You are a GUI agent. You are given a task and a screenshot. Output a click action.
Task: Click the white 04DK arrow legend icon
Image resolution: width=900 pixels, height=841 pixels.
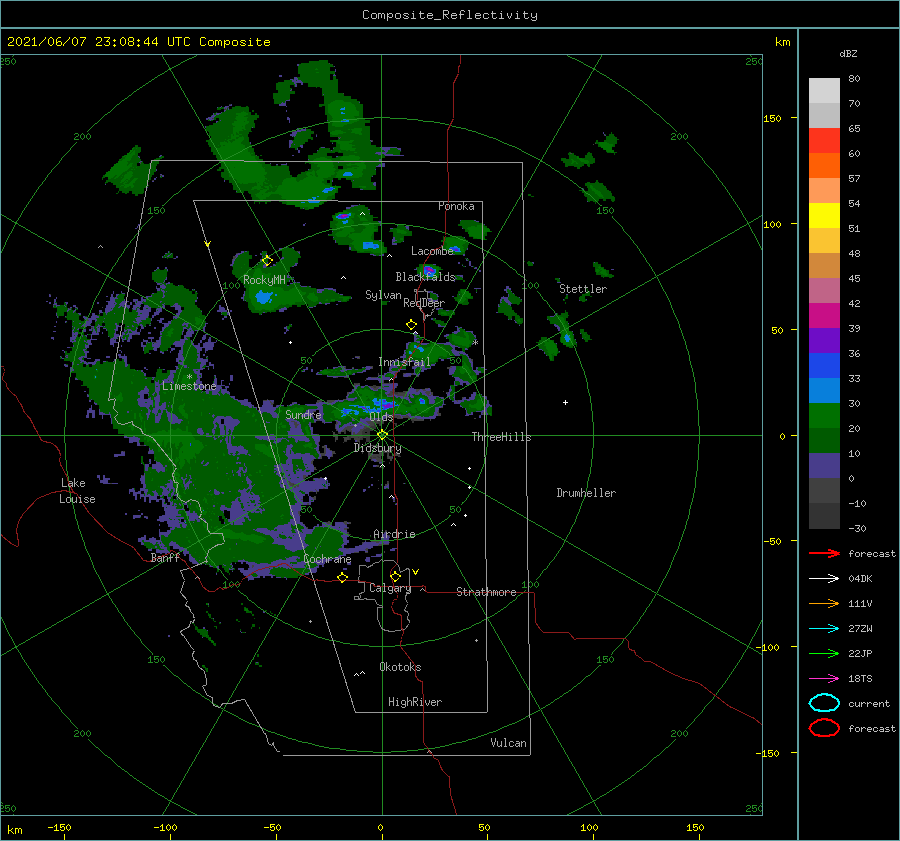click(x=824, y=578)
